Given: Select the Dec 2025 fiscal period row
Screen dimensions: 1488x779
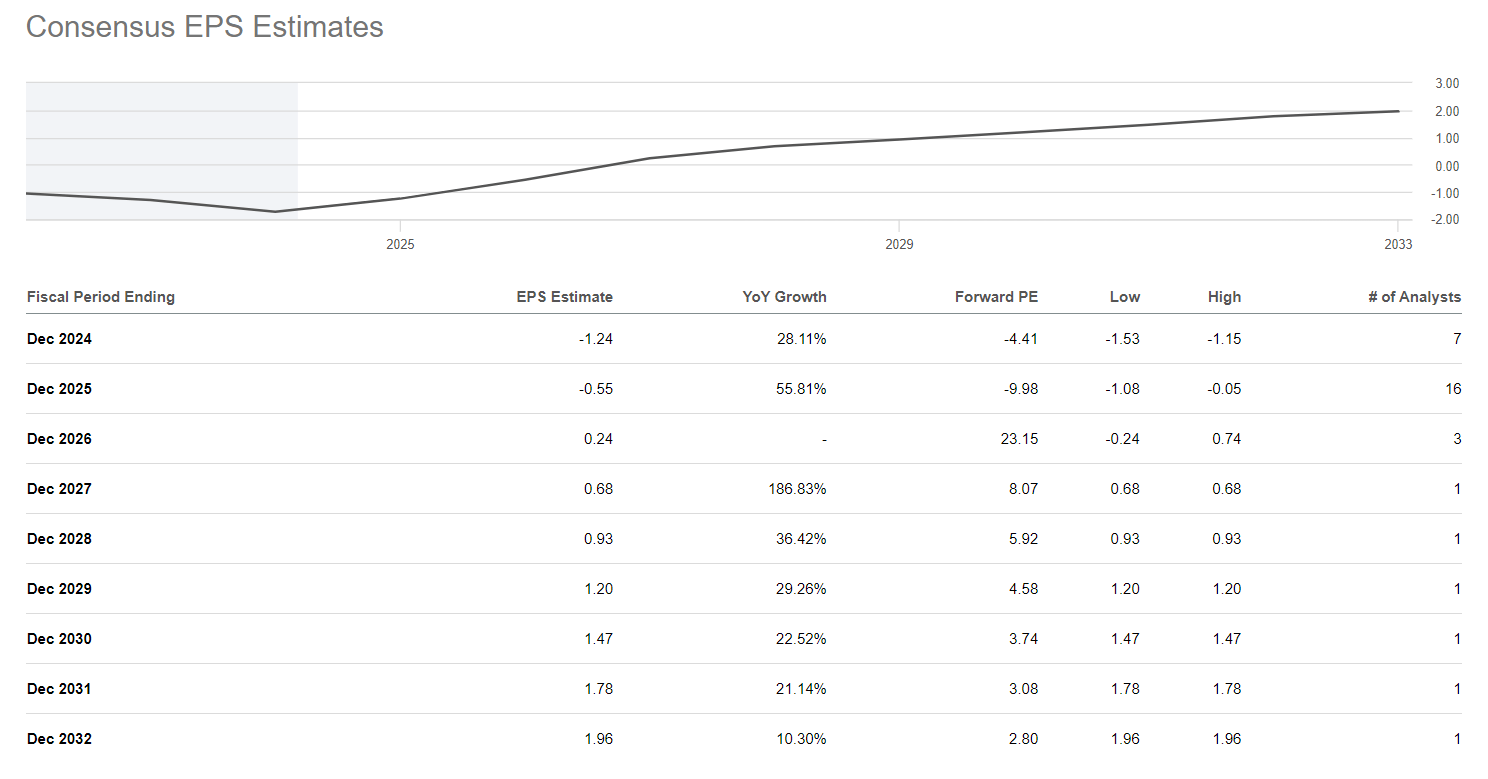Looking at the screenshot, I should (x=59, y=389).
